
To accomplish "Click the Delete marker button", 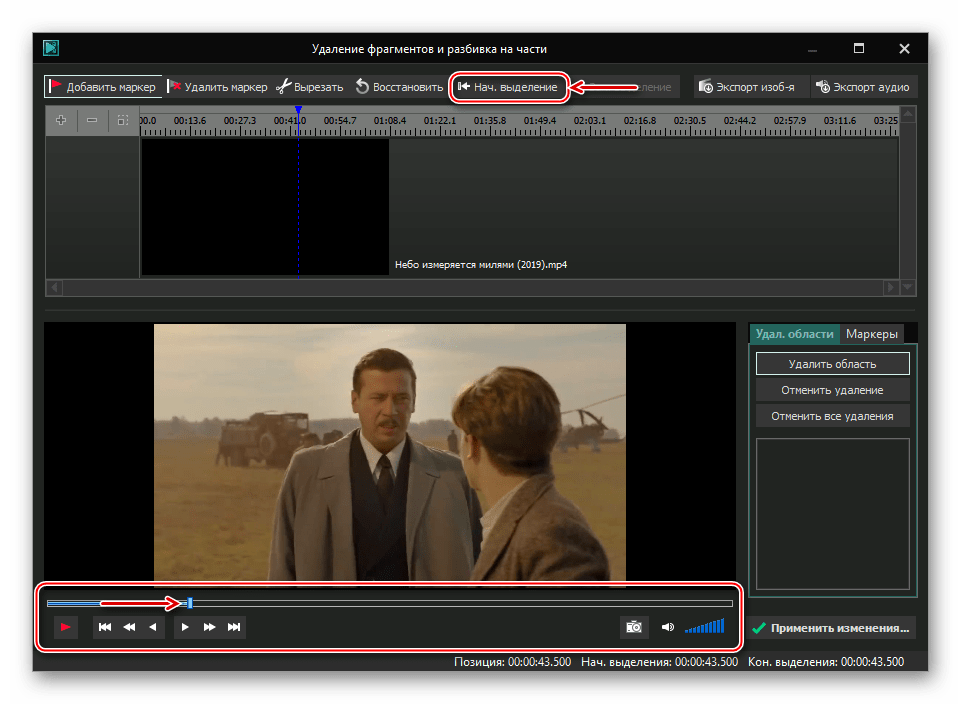I will (217, 87).
